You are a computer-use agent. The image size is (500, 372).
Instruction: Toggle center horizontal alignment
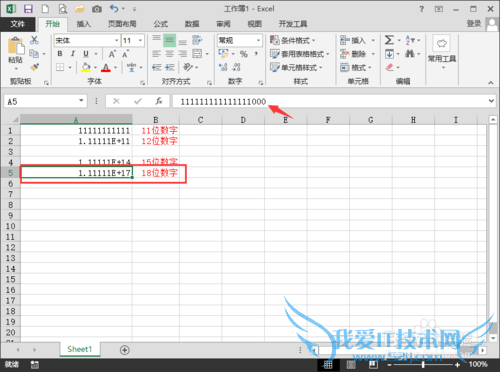coord(170,54)
